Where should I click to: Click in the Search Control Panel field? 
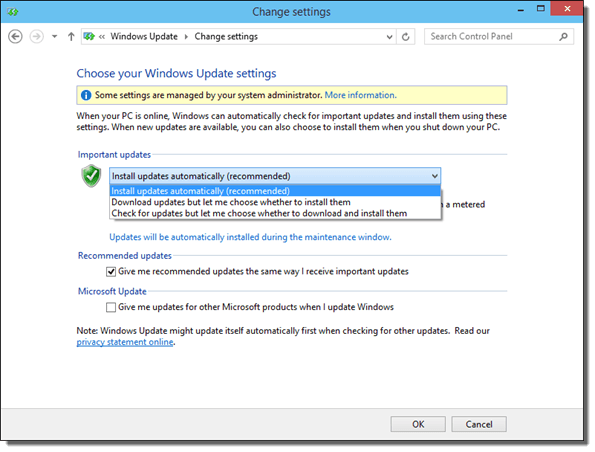[x=492, y=36]
